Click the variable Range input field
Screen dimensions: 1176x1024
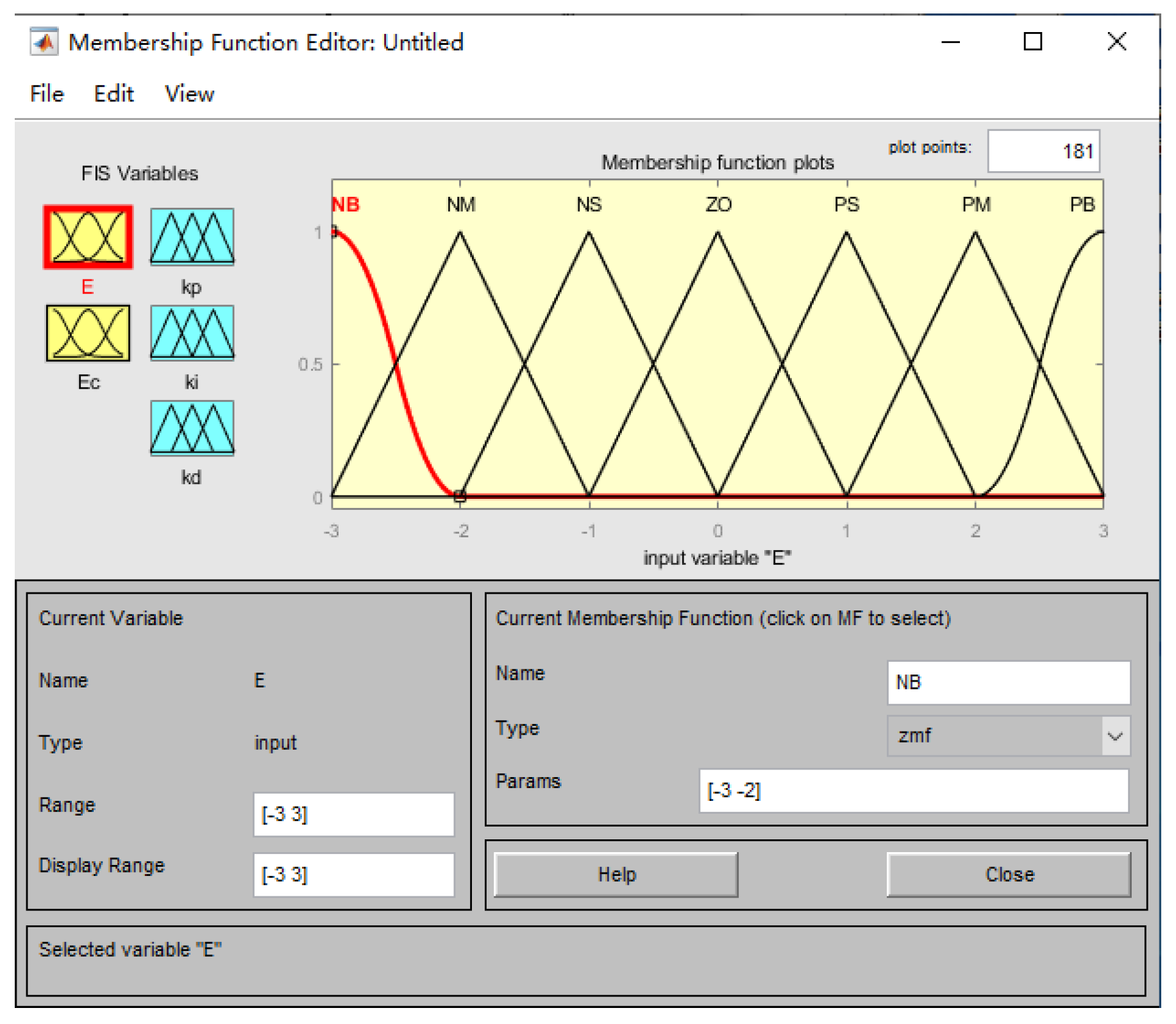coord(353,814)
